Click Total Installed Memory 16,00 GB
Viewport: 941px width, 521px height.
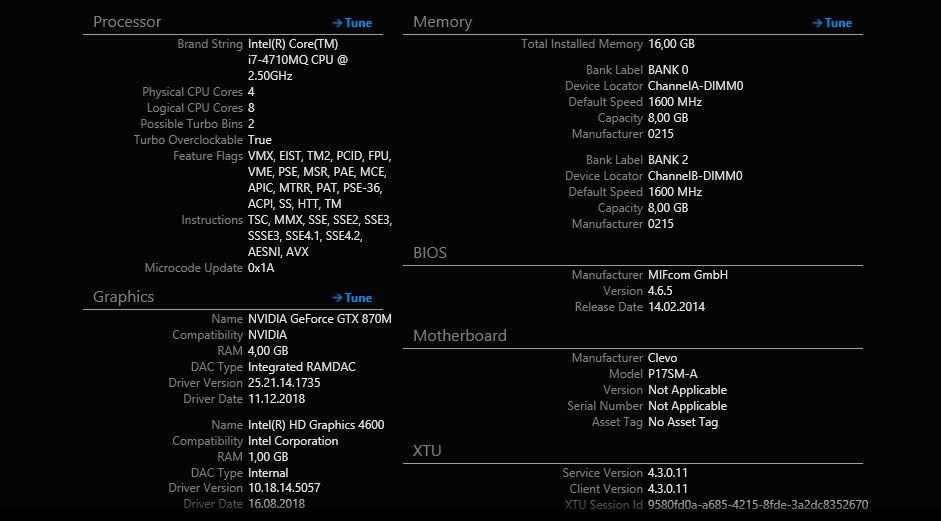tap(672, 44)
